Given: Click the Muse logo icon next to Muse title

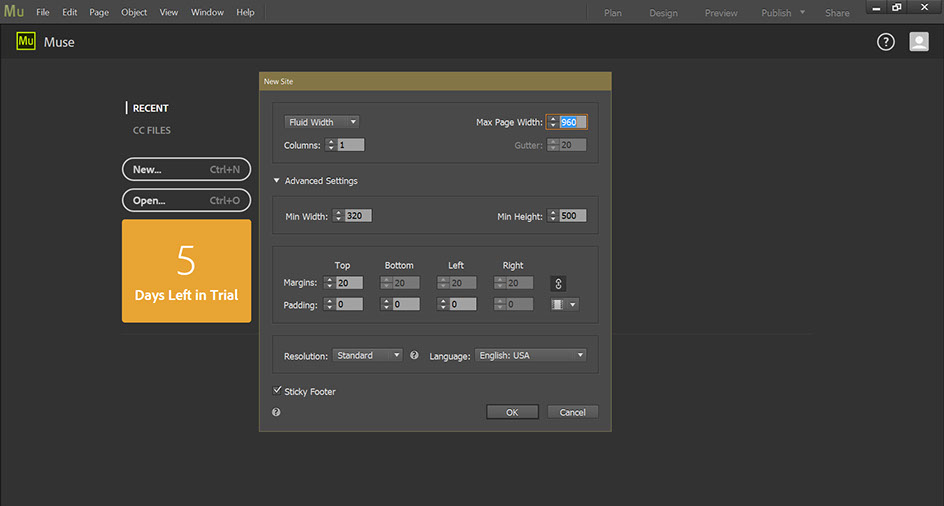Looking at the screenshot, I should click(26, 41).
